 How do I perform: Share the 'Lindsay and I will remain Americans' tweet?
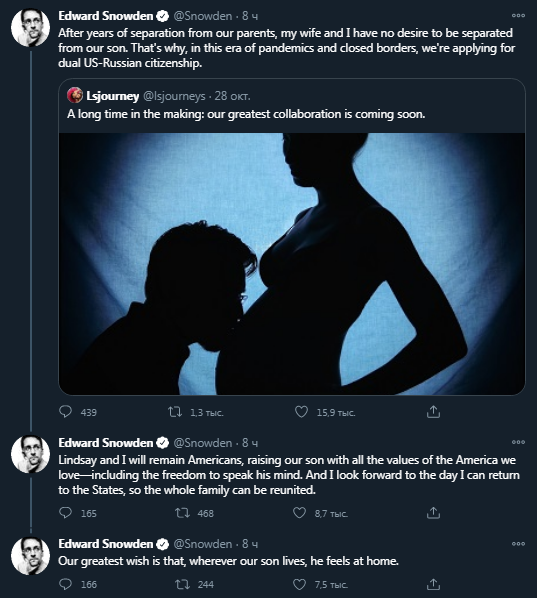(433, 513)
